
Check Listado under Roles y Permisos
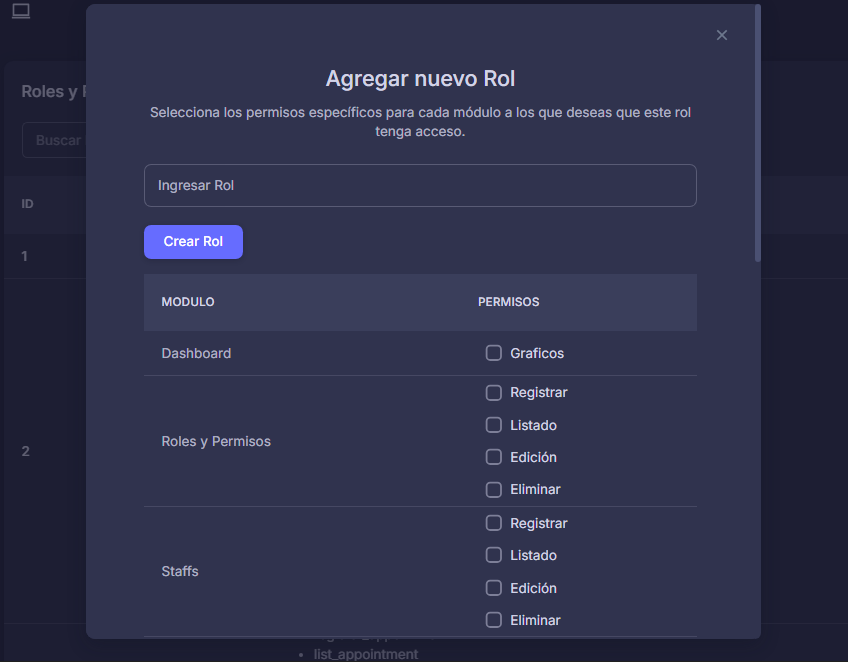pos(493,425)
